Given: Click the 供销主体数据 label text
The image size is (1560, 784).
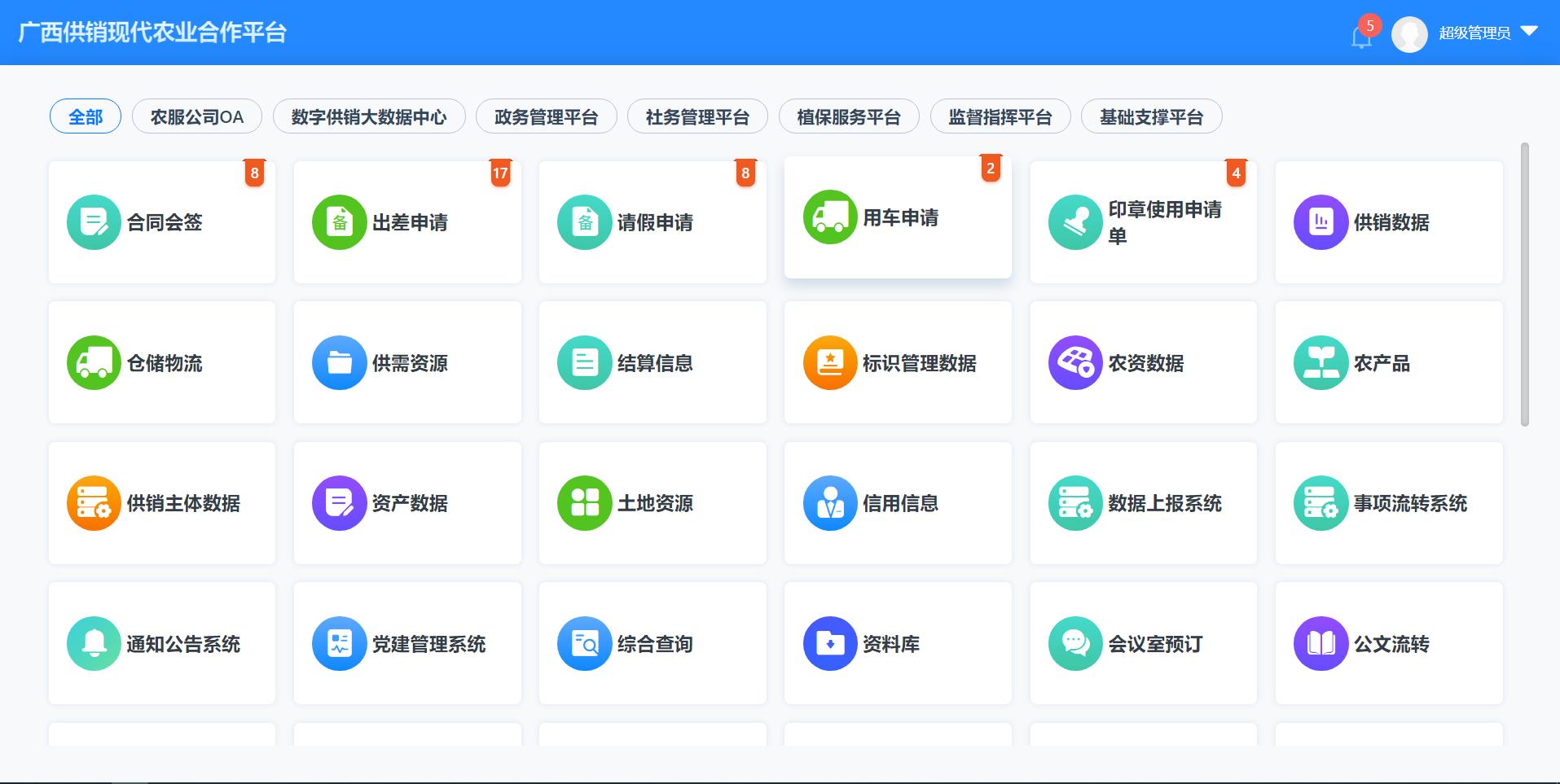Looking at the screenshot, I should click(183, 503).
